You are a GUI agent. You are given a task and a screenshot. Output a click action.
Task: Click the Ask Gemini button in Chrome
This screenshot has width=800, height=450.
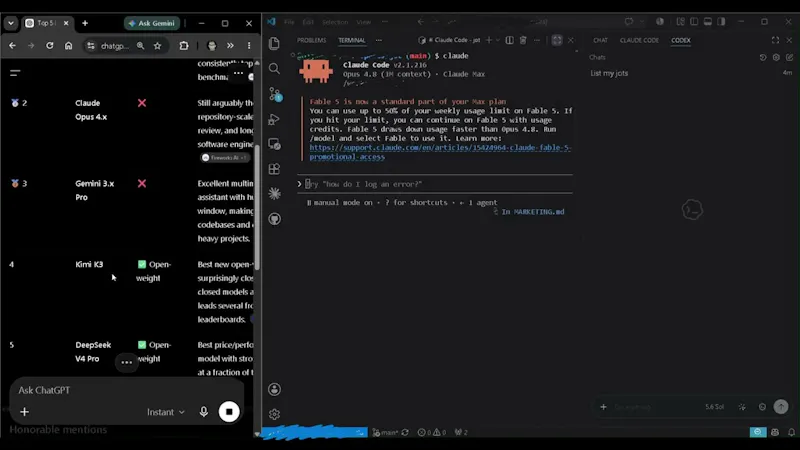[x=152, y=23]
